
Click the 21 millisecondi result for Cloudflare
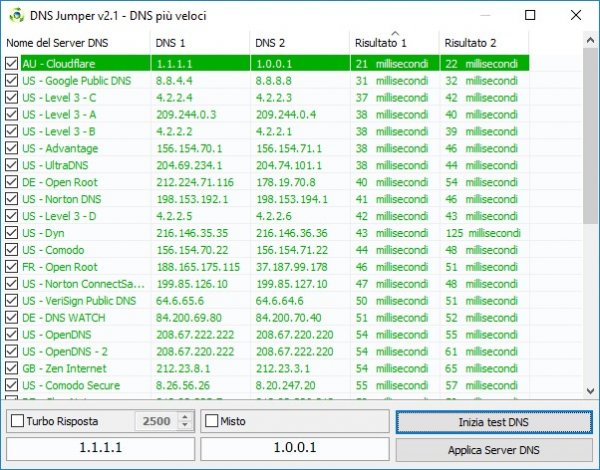tap(392, 64)
